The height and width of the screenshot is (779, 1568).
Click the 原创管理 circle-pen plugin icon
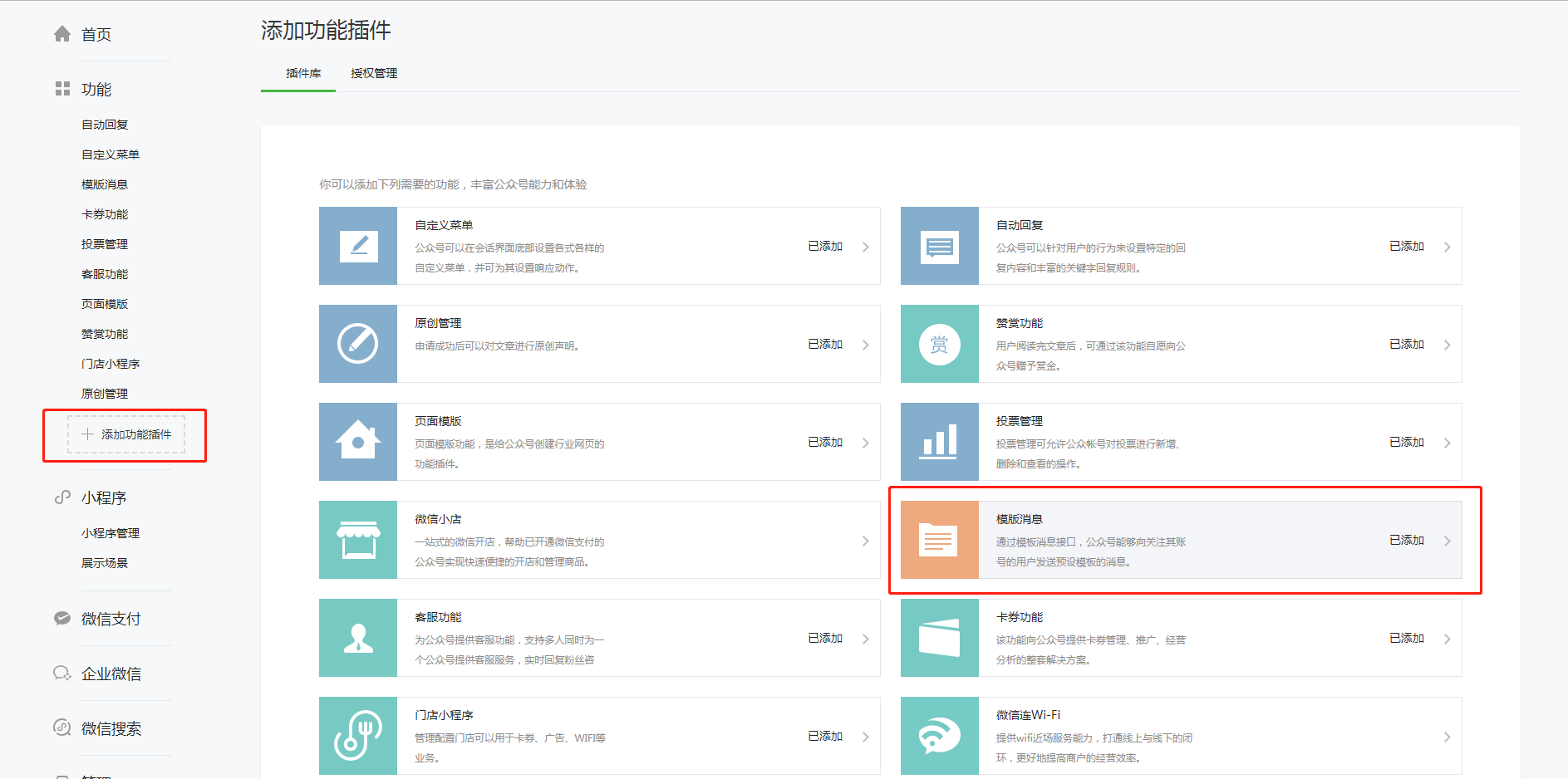pyautogui.click(x=358, y=344)
